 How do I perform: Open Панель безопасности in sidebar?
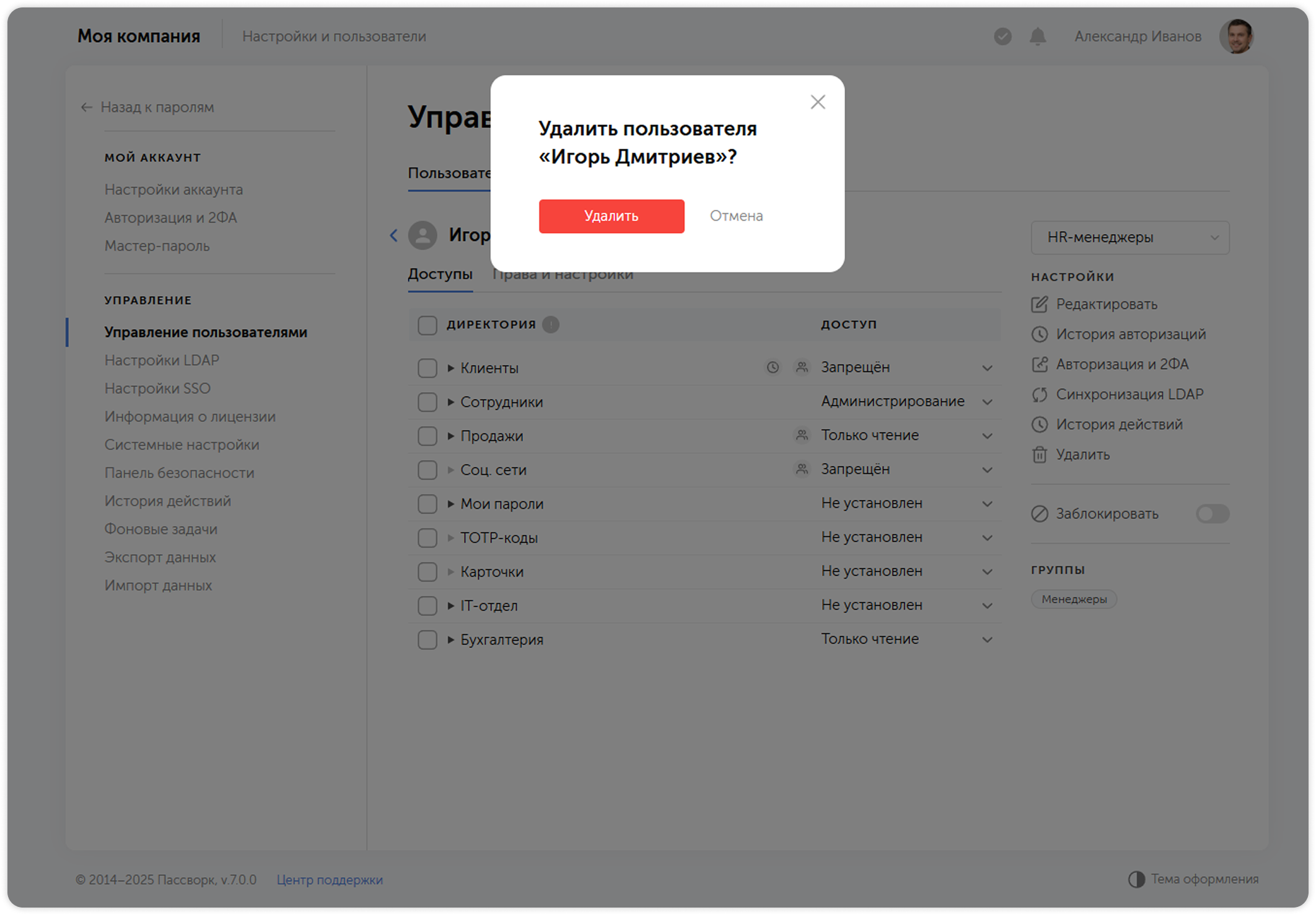pyautogui.click(x=179, y=473)
